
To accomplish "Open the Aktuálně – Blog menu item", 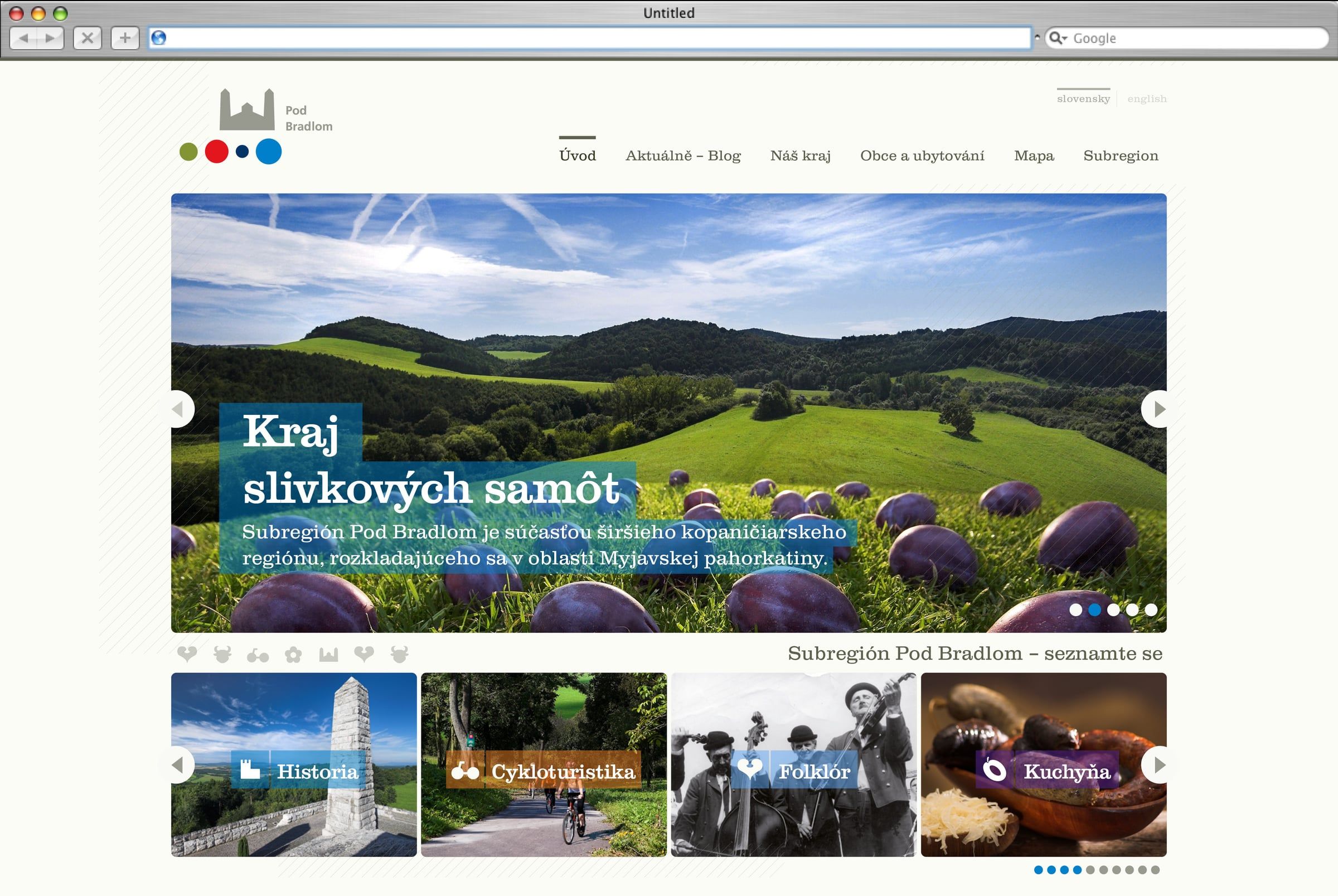I will pos(683,156).
